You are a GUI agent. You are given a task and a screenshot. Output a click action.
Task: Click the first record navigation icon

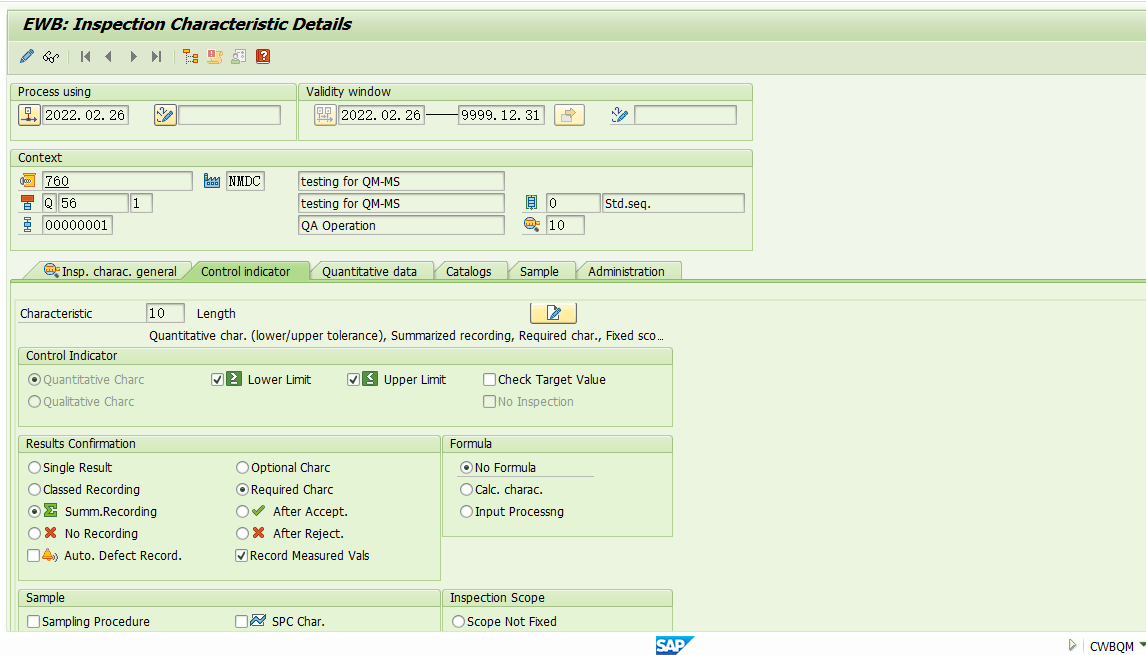tap(84, 56)
